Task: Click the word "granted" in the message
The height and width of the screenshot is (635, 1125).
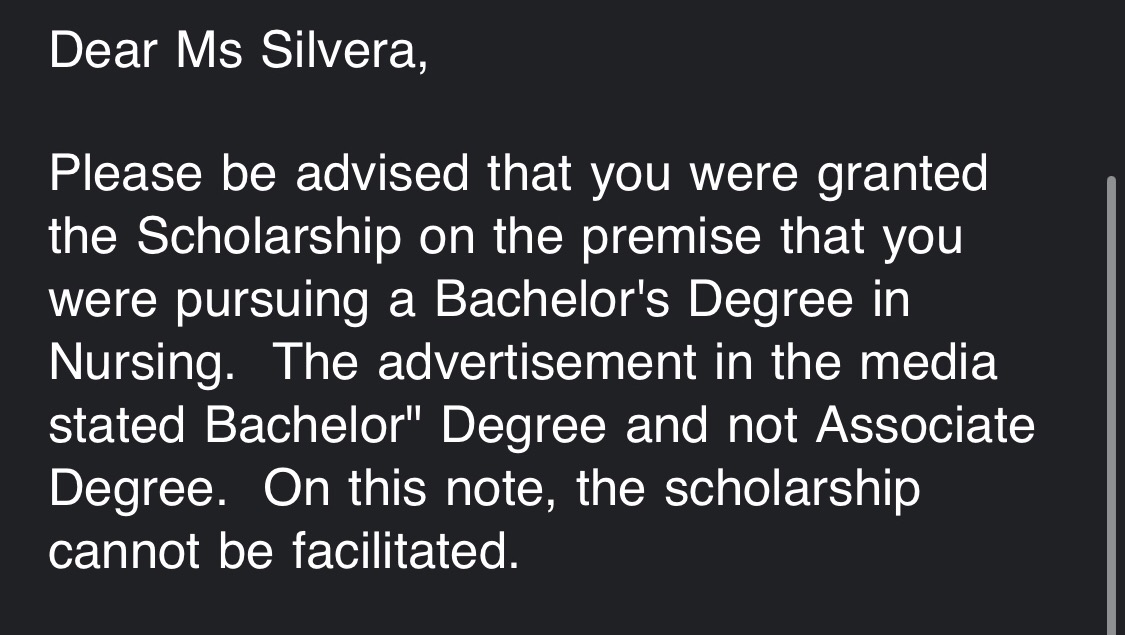Action: (x=902, y=176)
